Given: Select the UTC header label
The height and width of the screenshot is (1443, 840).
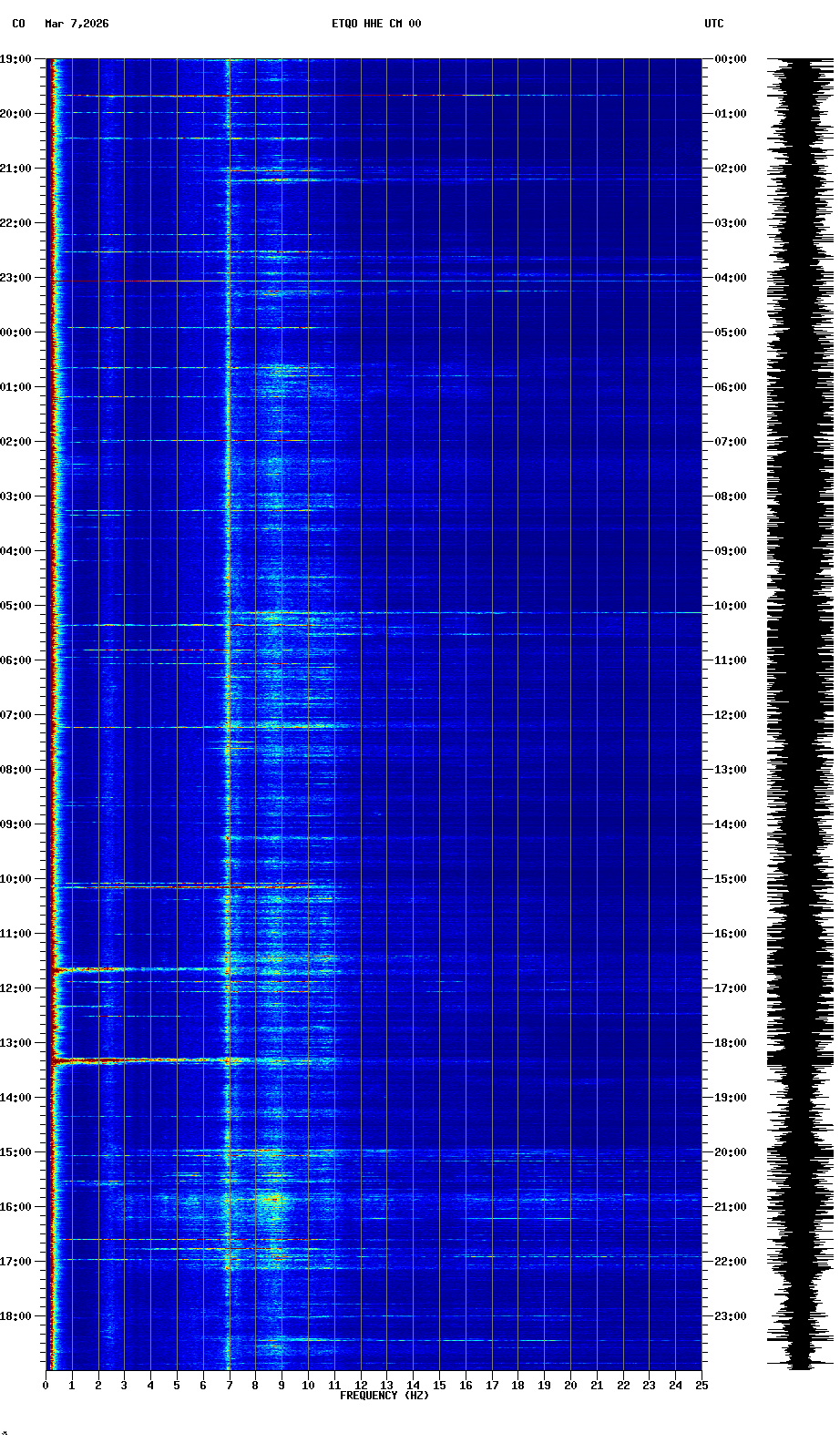Looking at the screenshot, I should pyautogui.click(x=713, y=24).
